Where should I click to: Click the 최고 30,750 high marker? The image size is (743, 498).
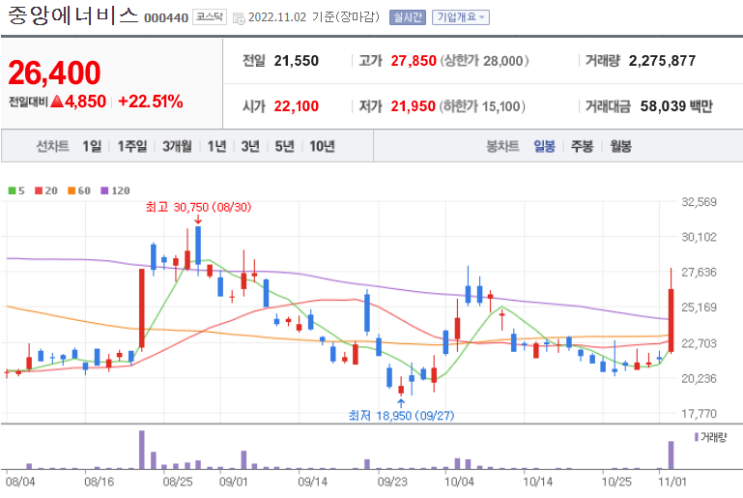[198, 208]
